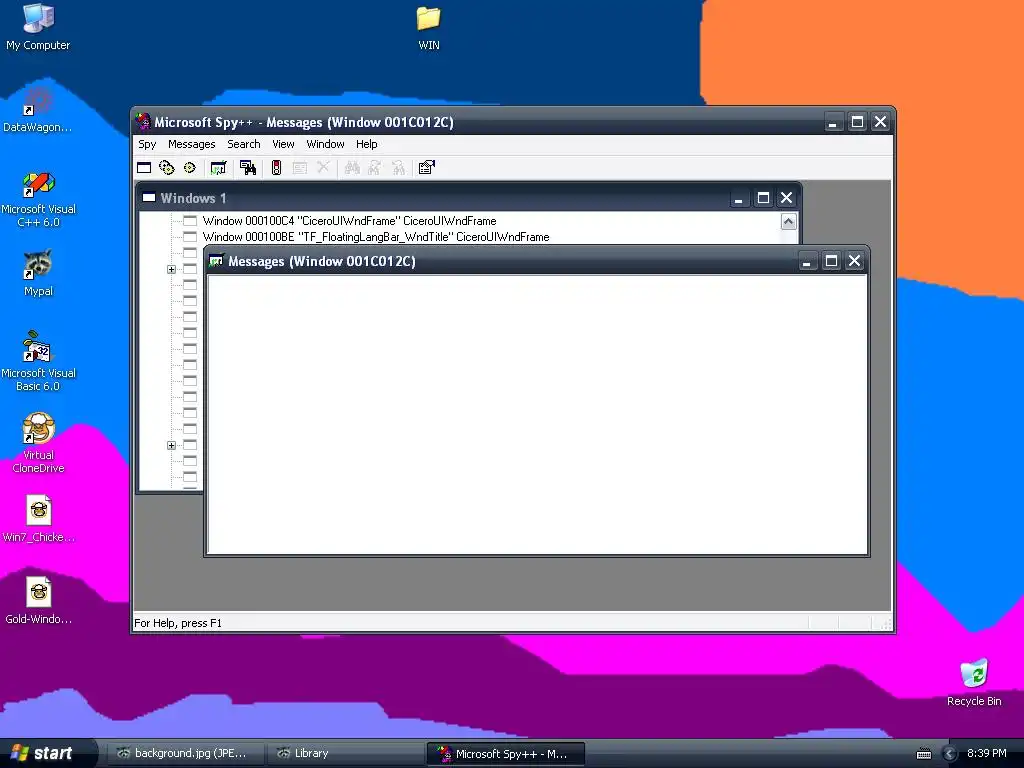Select the WIN folder on desktop
The height and width of the screenshot is (768, 1024).
point(428,27)
